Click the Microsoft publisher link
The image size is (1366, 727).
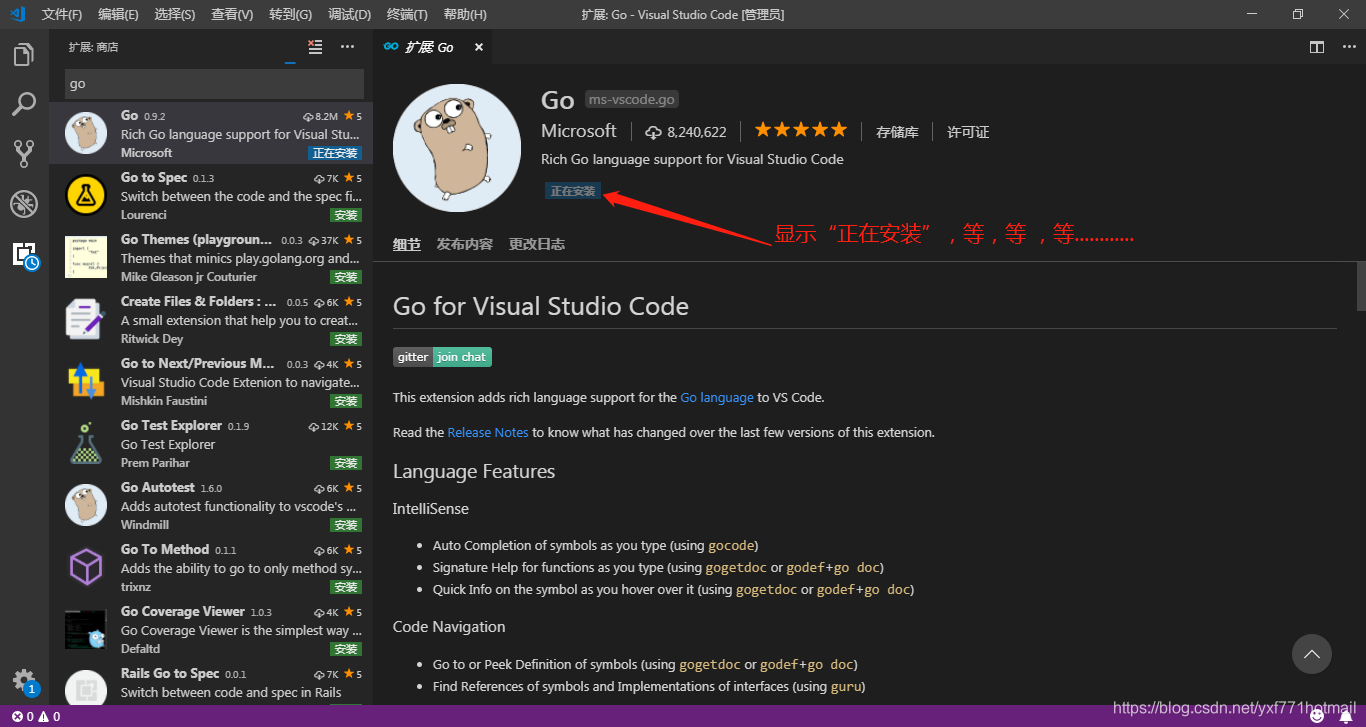579,131
